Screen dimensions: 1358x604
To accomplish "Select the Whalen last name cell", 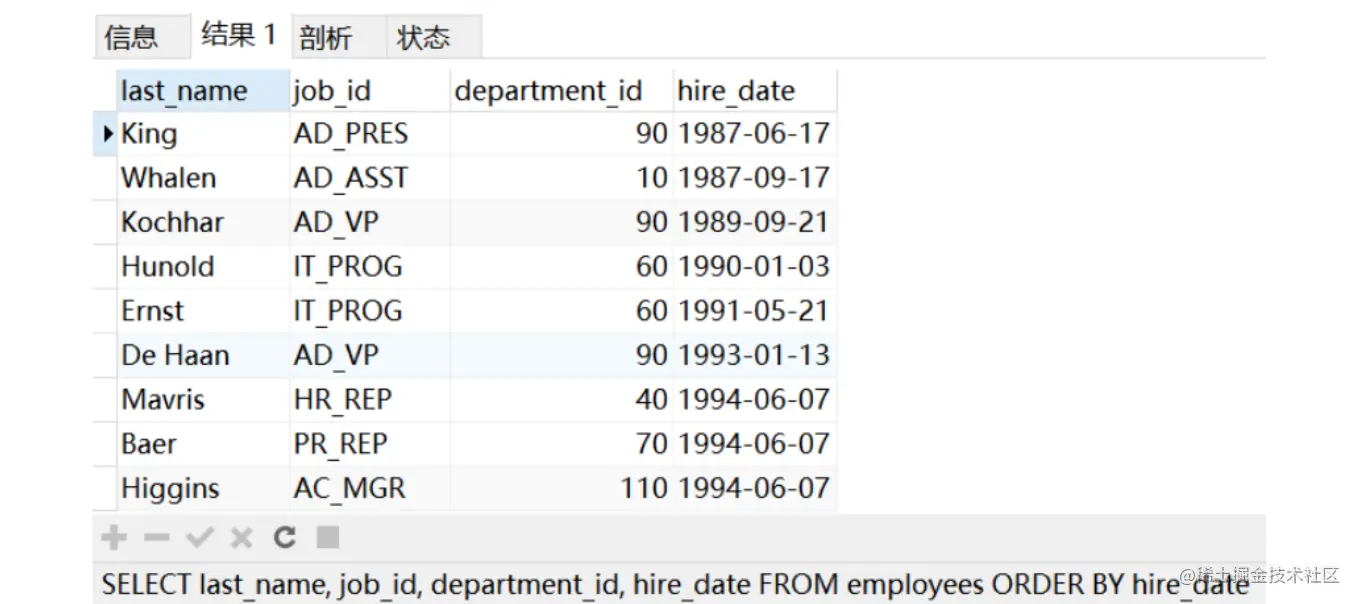I will pyautogui.click(x=169, y=178).
